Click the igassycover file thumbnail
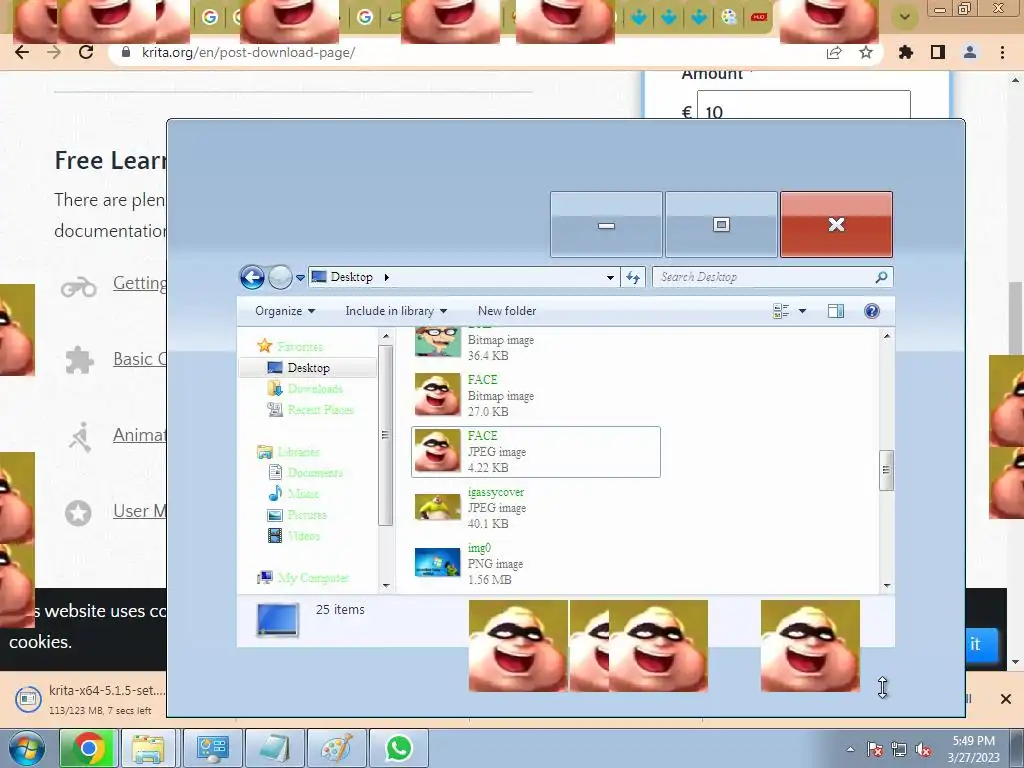The width and height of the screenshot is (1024, 768). tap(438, 507)
